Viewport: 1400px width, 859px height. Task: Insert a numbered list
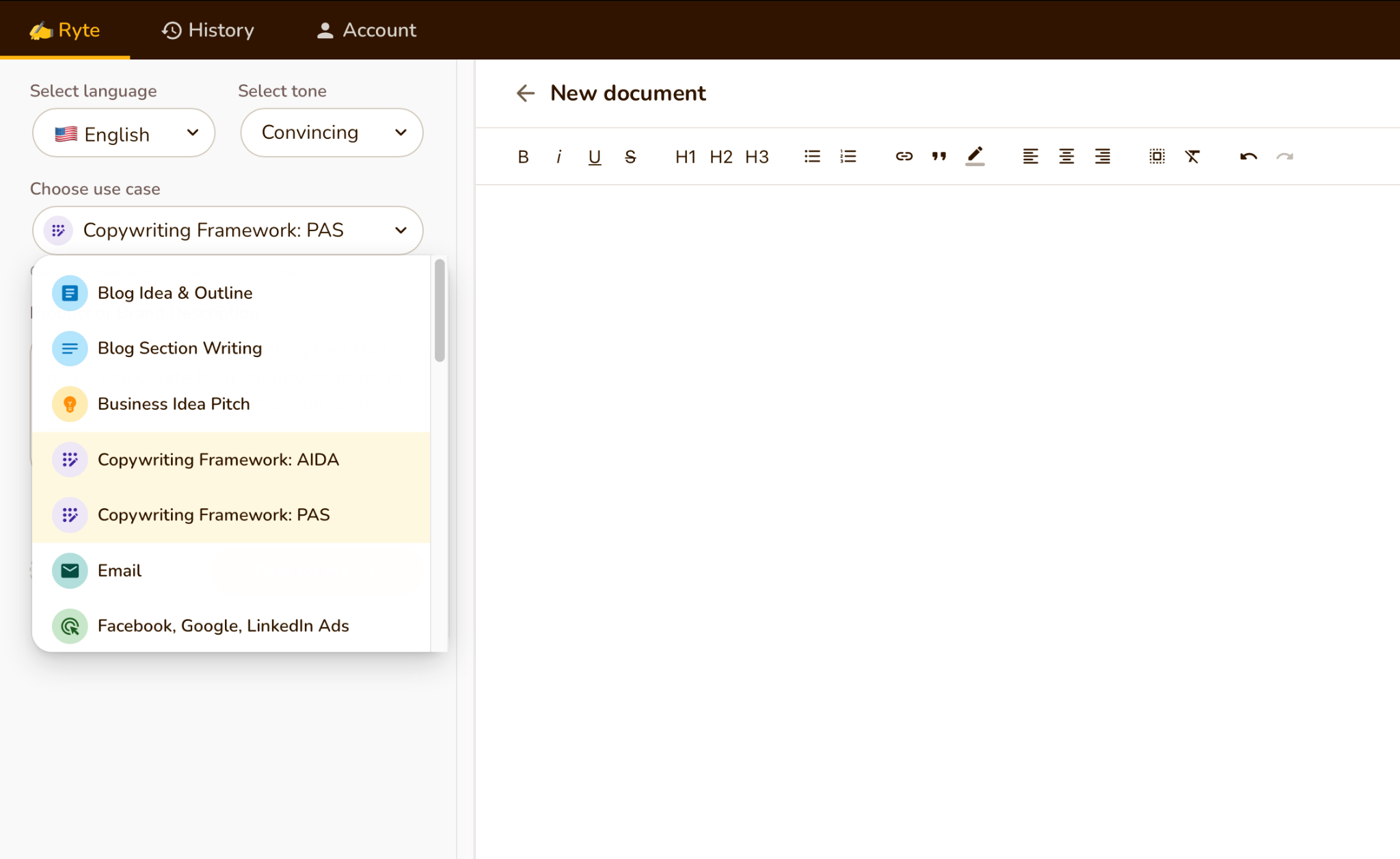point(848,157)
